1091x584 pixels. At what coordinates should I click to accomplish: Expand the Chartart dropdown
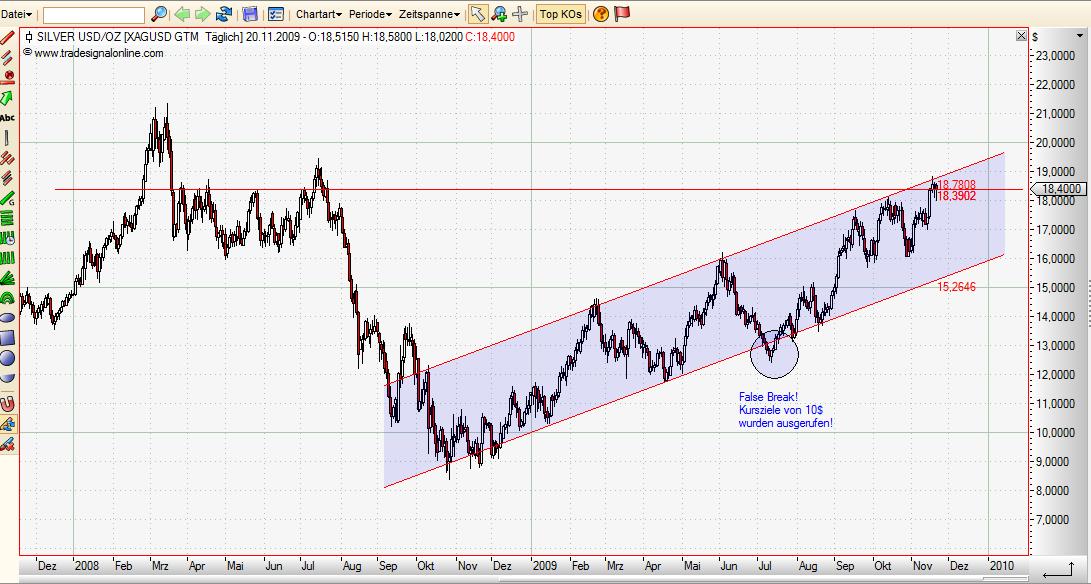(319, 14)
